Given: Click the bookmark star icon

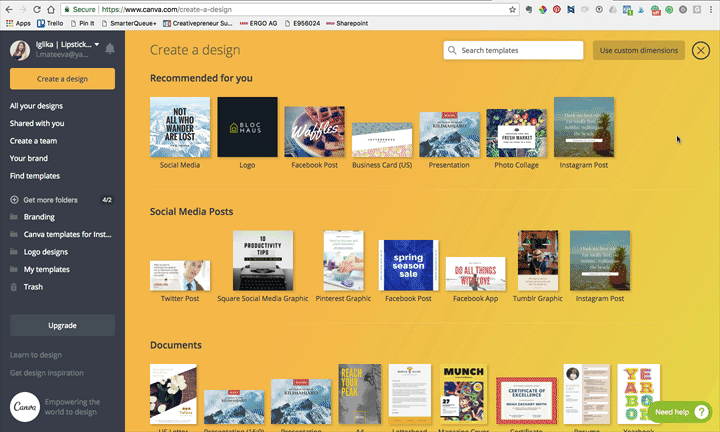Looking at the screenshot, I should [512, 9].
